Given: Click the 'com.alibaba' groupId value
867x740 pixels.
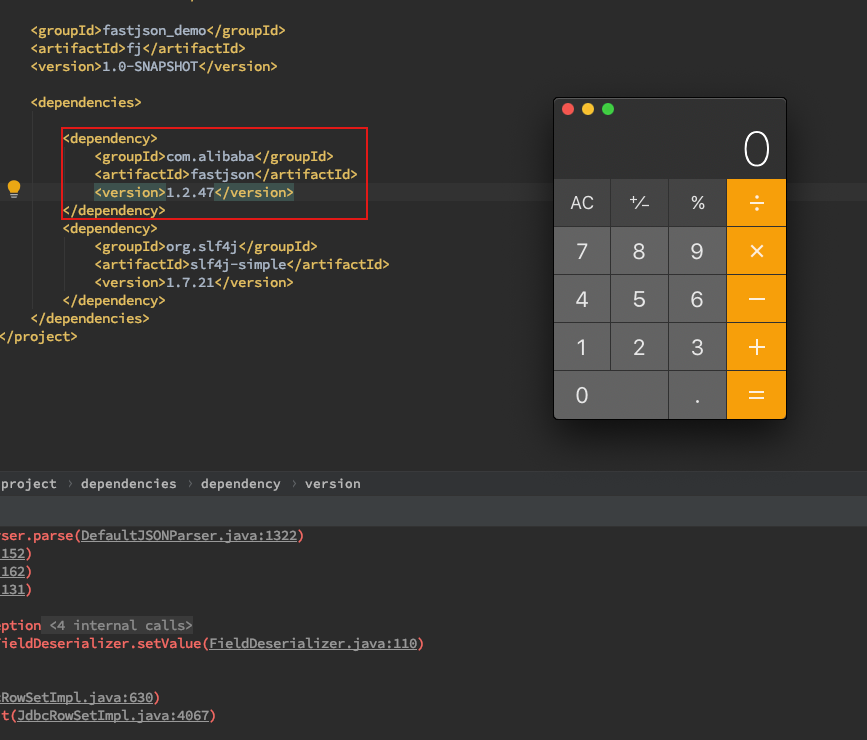Looking at the screenshot, I should [x=210, y=157].
